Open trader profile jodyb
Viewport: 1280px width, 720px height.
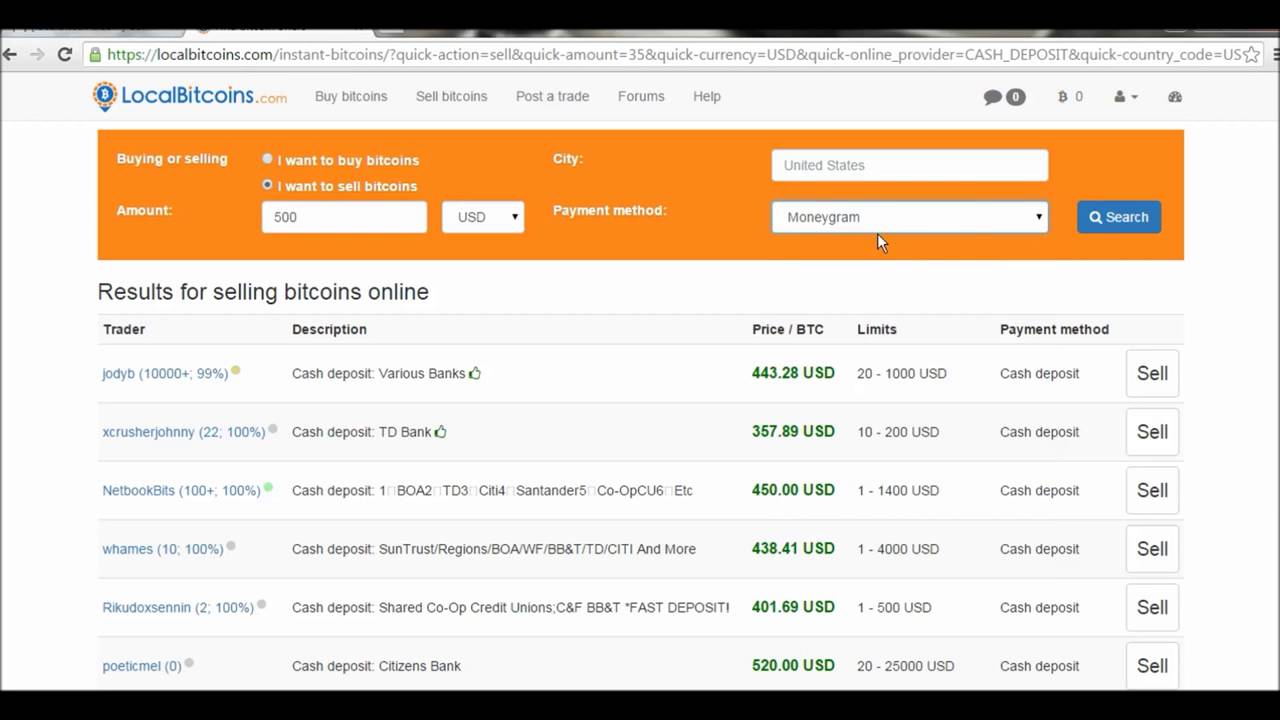click(165, 374)
